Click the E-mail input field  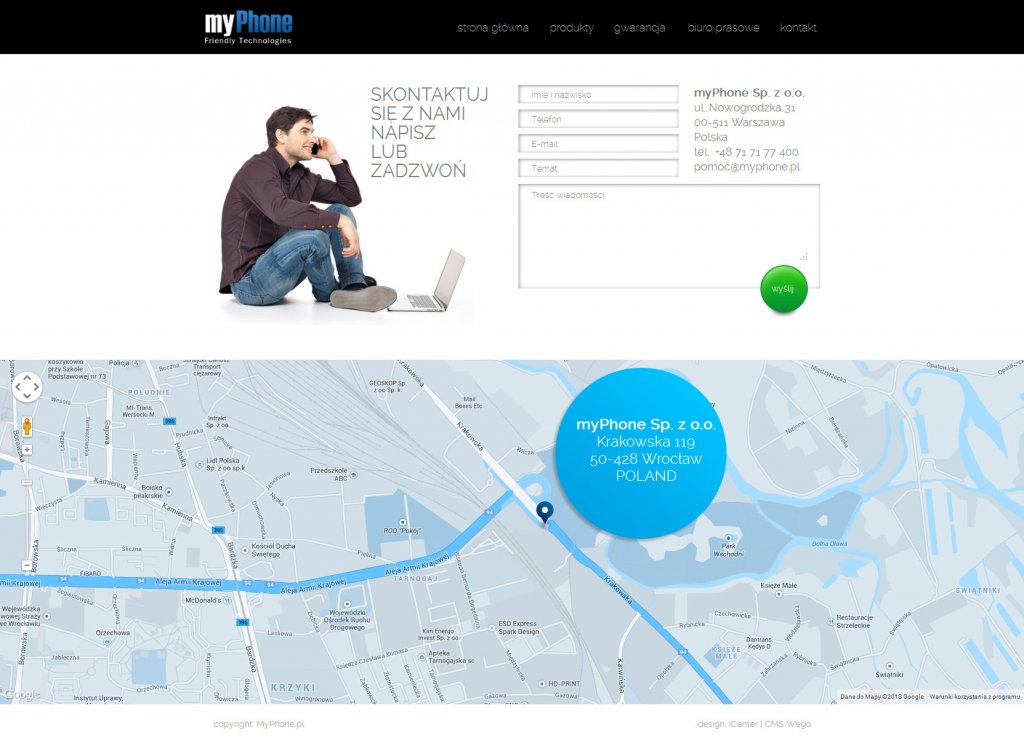coord(598,144)
